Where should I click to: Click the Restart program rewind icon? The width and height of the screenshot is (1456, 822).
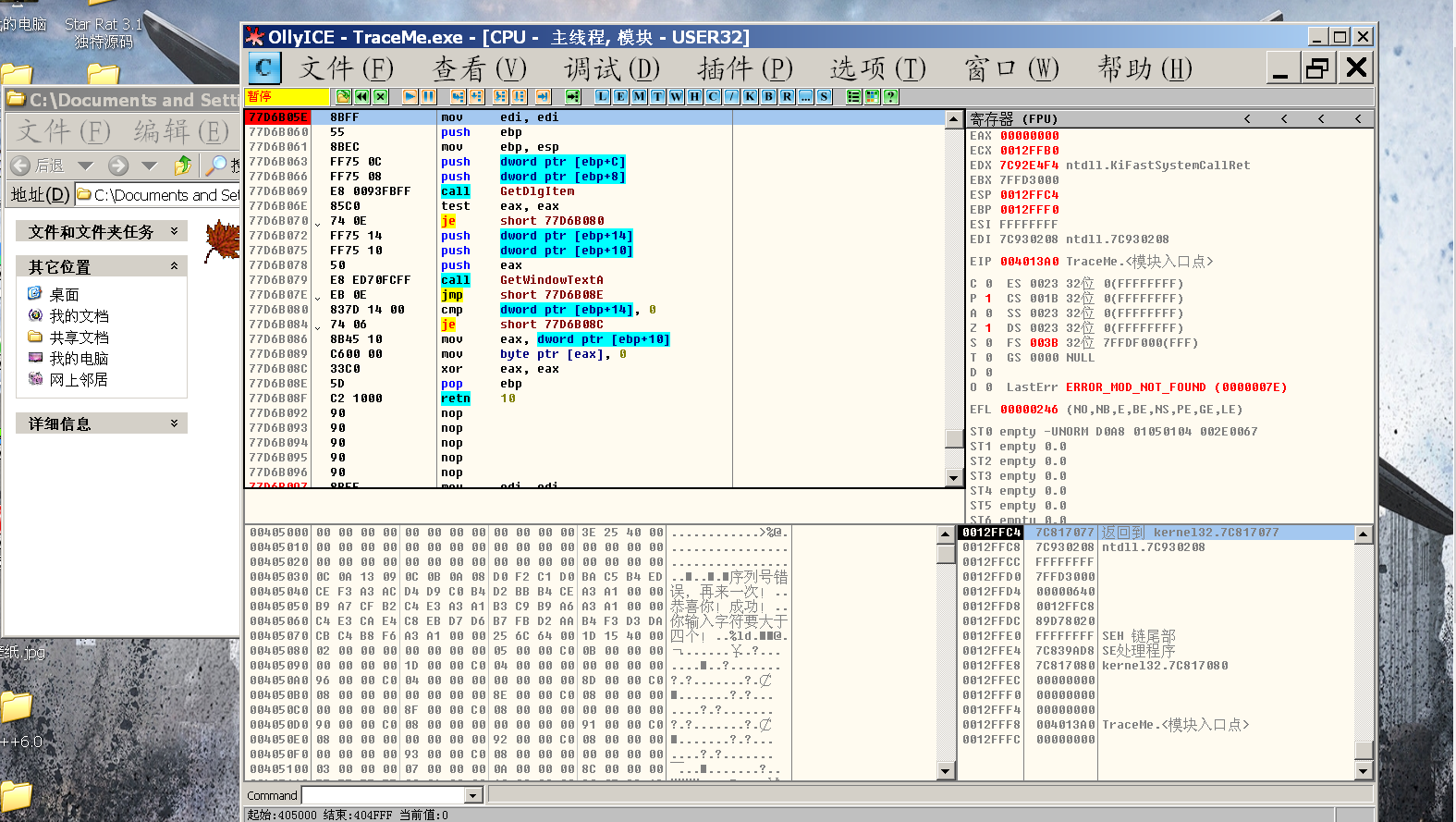(361, 96)
